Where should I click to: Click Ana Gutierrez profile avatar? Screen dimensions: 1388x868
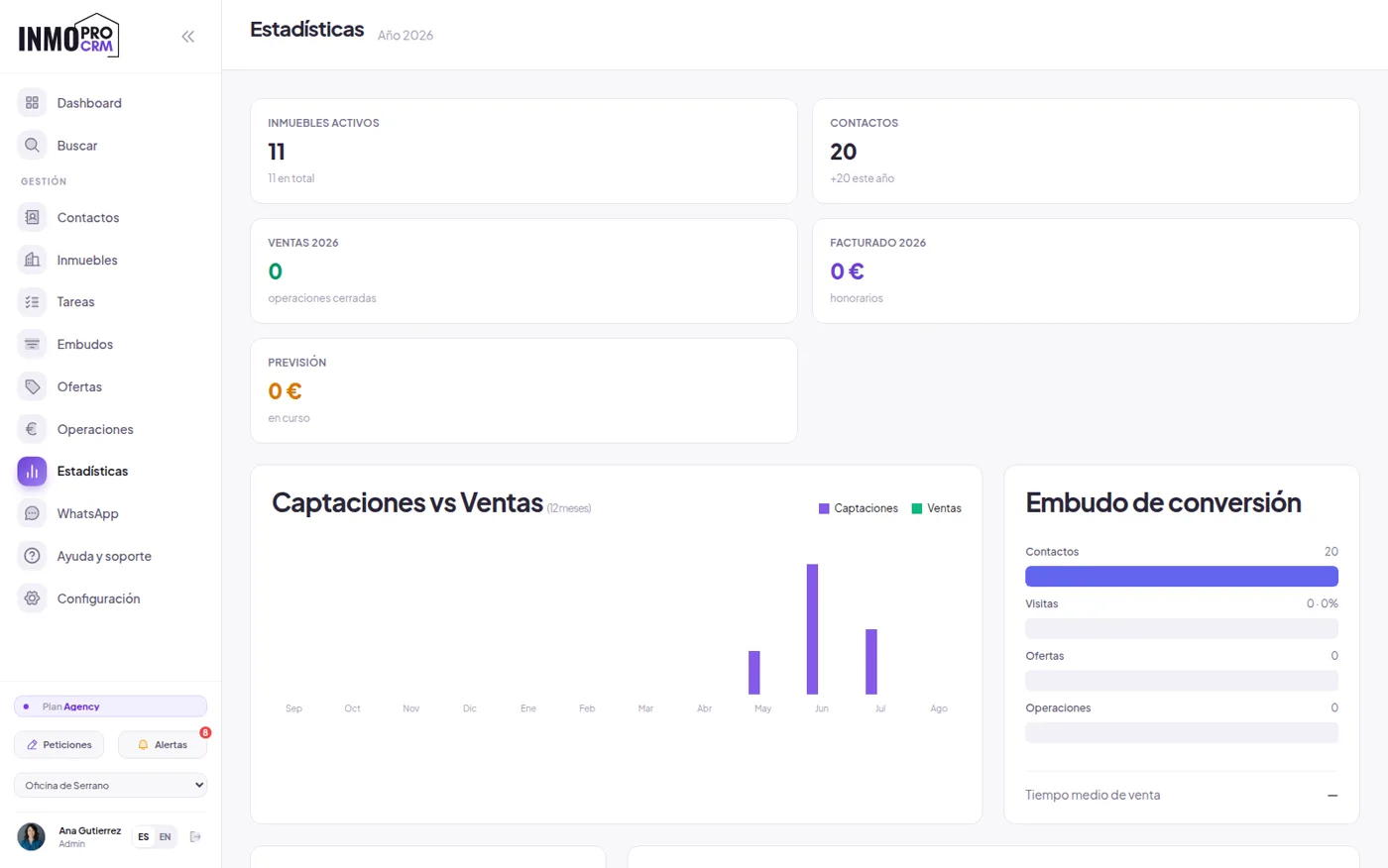(32, 836)
